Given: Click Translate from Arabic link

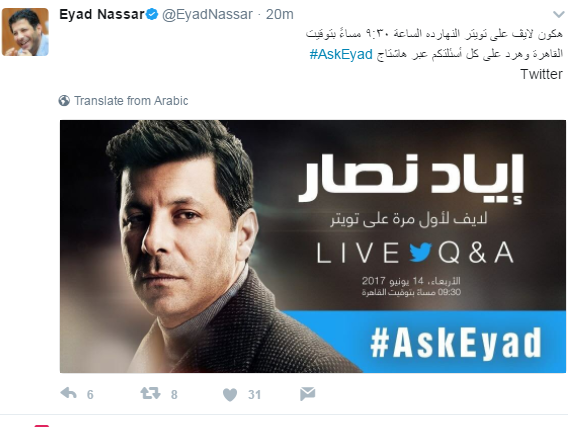Looking at the screenshot, I should [x=131, y=100].
